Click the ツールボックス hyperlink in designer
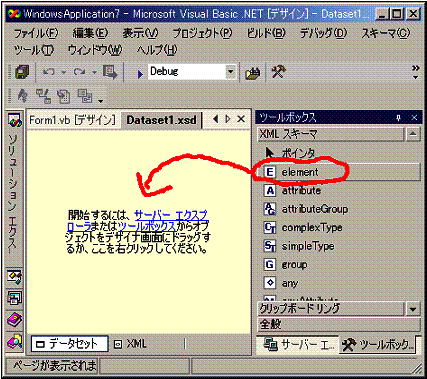Image resolution: width=427 pixels, height=379 pixels. [147, 226]
